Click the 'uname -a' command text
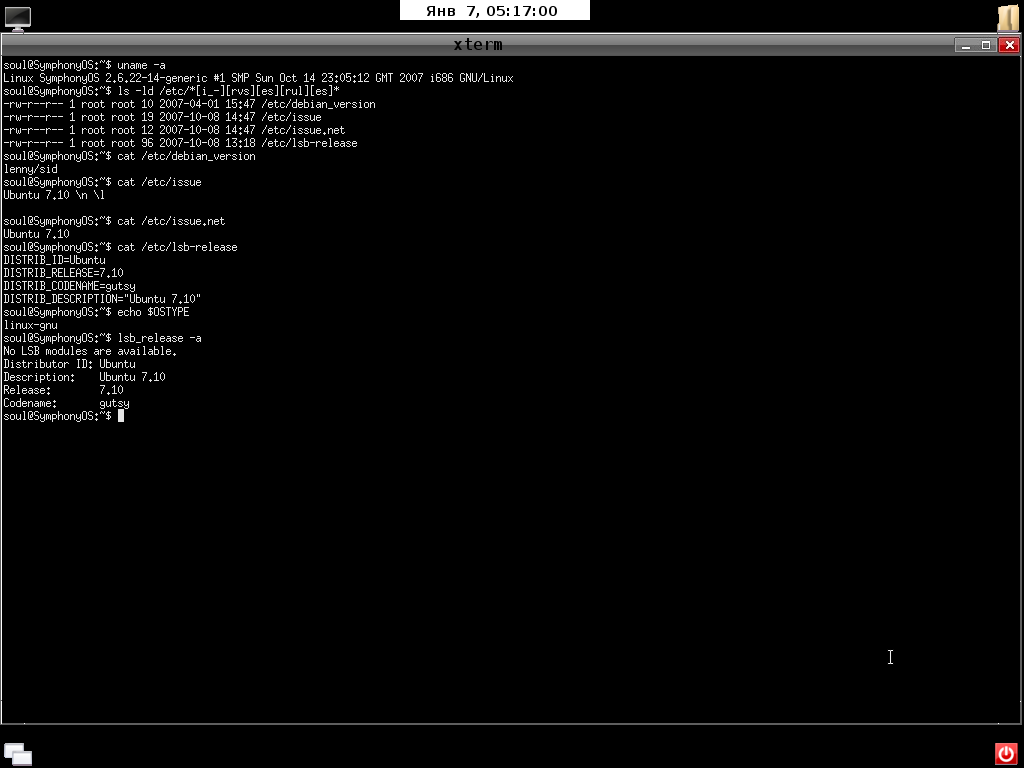Viewport: 1024px width, 768px height. [141, 65]
